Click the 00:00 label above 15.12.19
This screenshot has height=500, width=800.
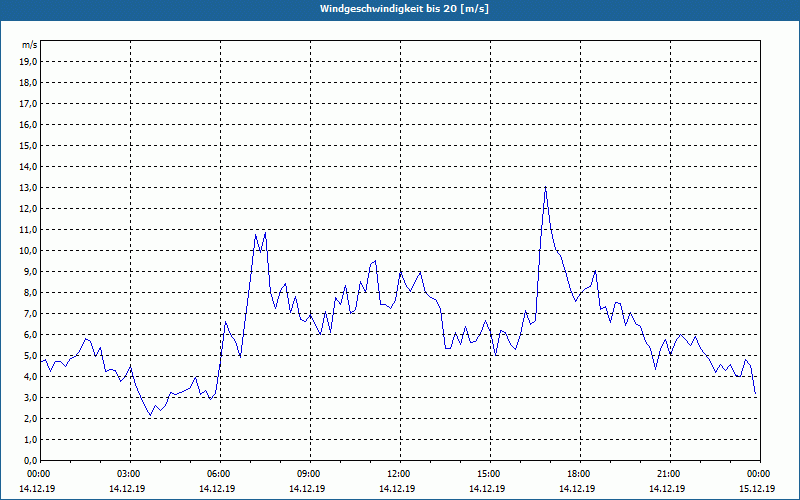[757, 474]
